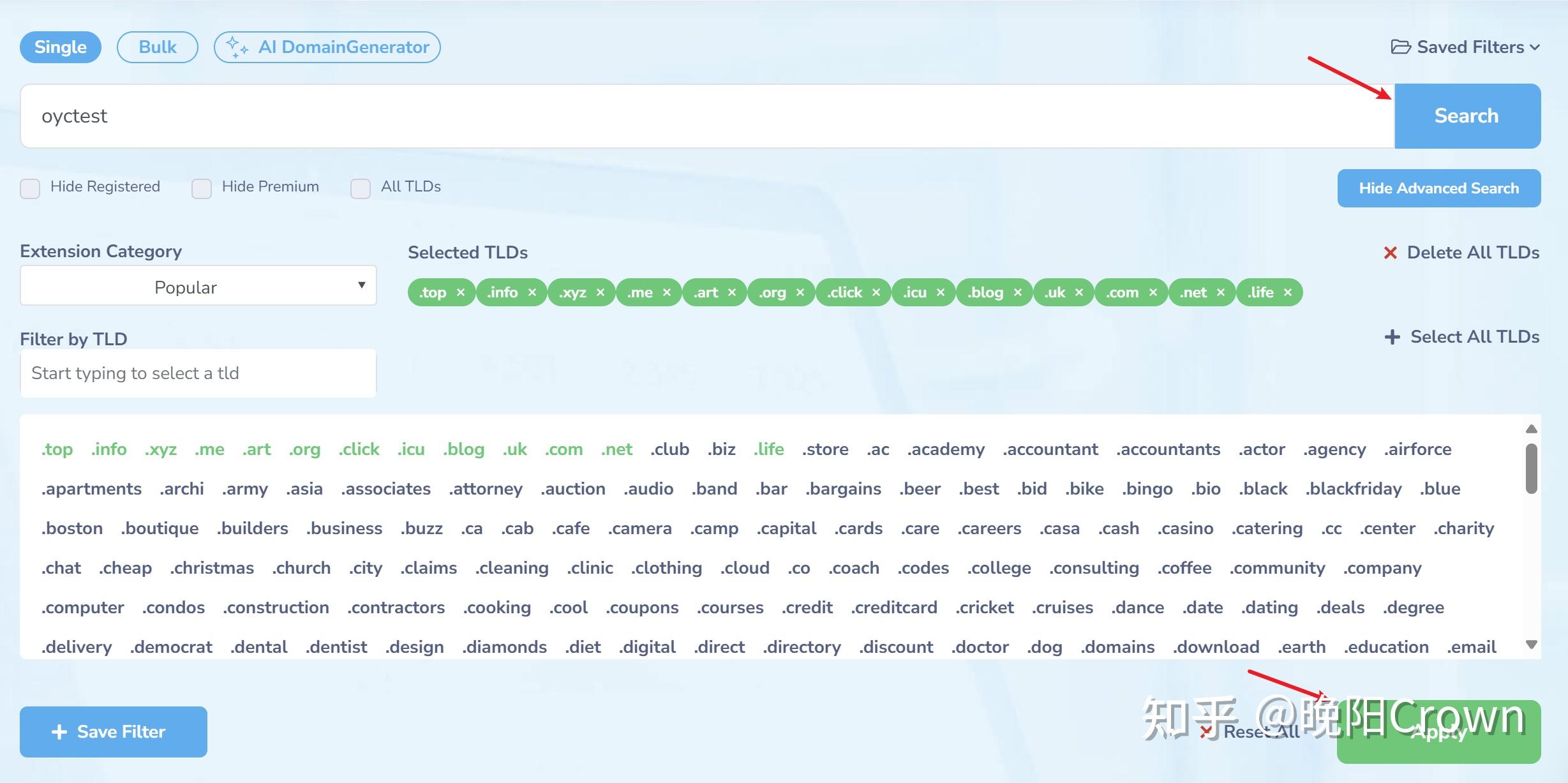Enable the Hide Premium checkbox
1568x783 pixels.
tap(202, 188)
